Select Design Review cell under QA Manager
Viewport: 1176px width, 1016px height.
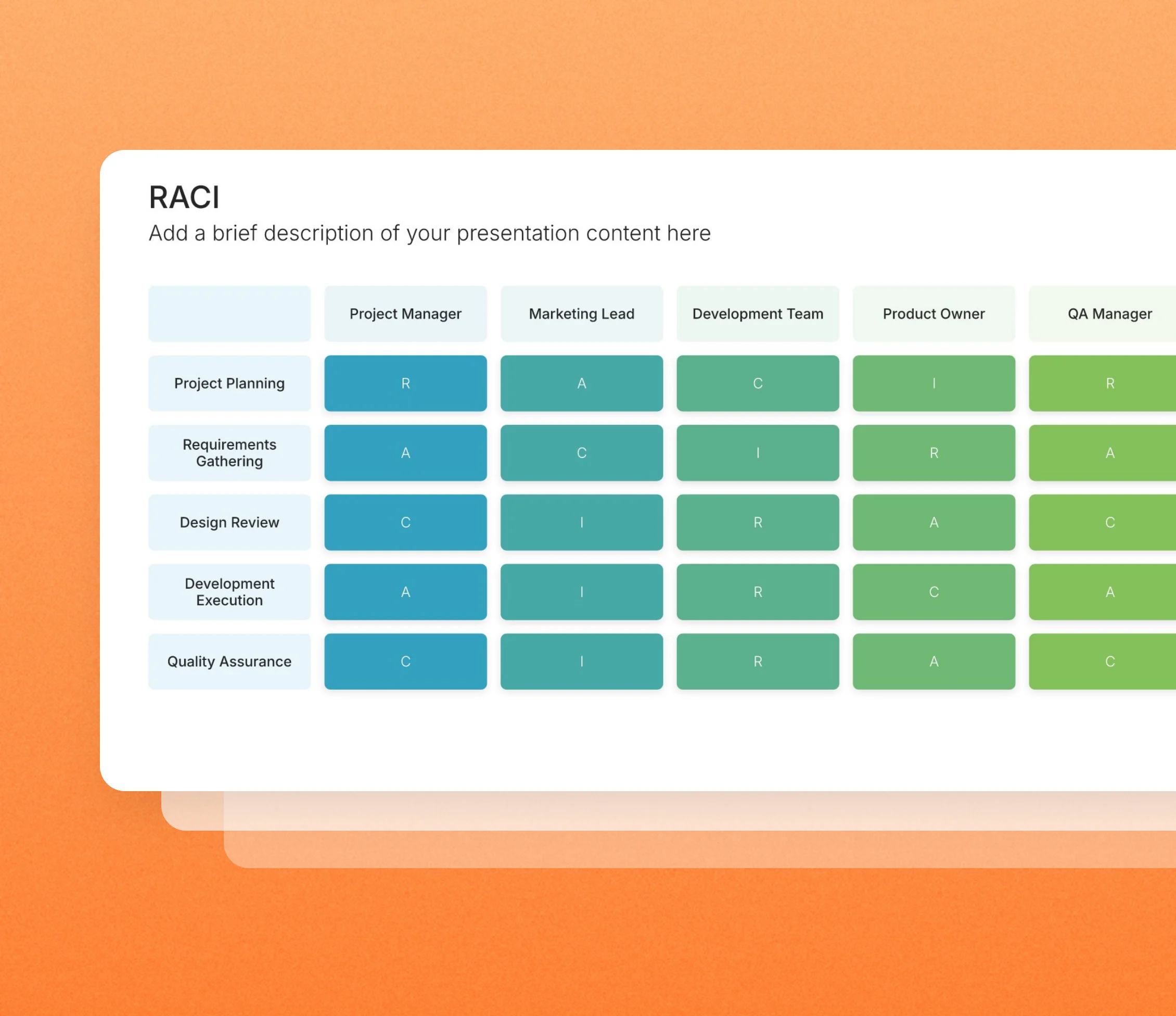pyautogui.click(x=1102, y=522)
